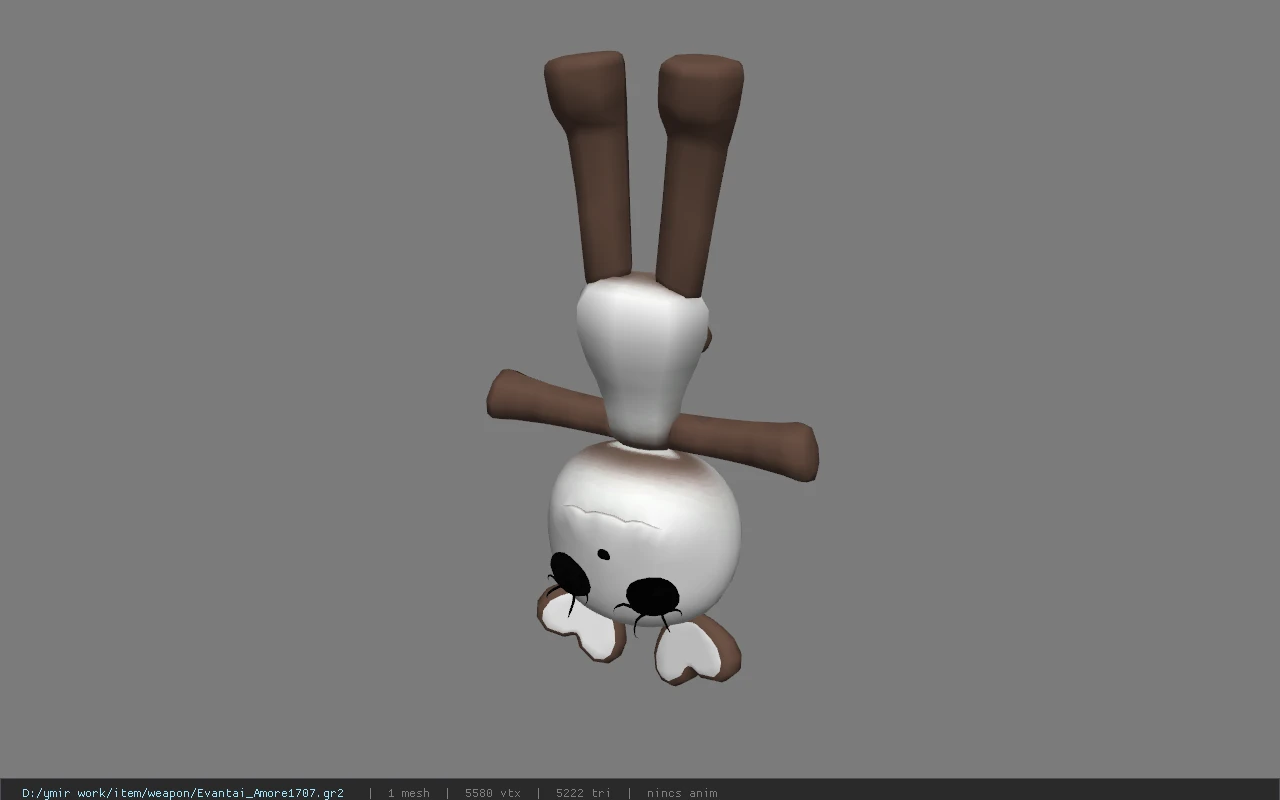This screenshot has width=1280, height=800.
Task: Click the file path Evantai_Amore1707.gr2 in status bar
Action: (183, 793)
